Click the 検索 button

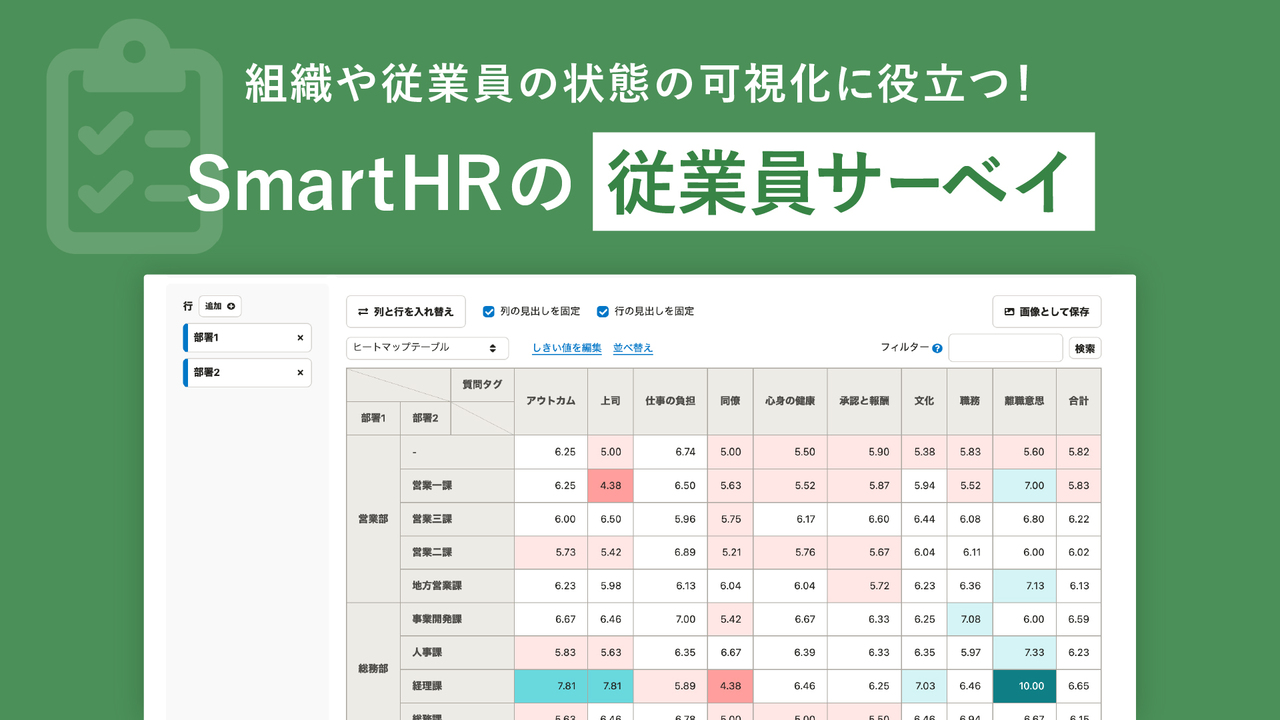tap(1085, 348)
